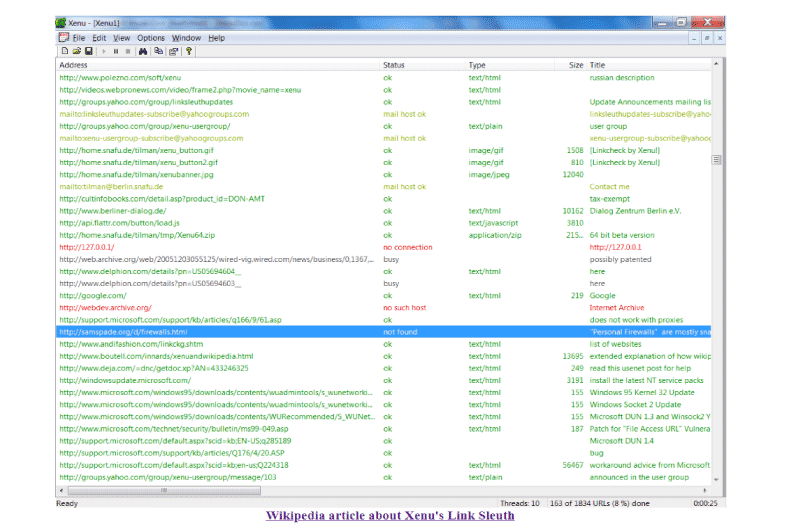Select the groups.yahoo.com linksleuthupdates row

pos(383,102)
